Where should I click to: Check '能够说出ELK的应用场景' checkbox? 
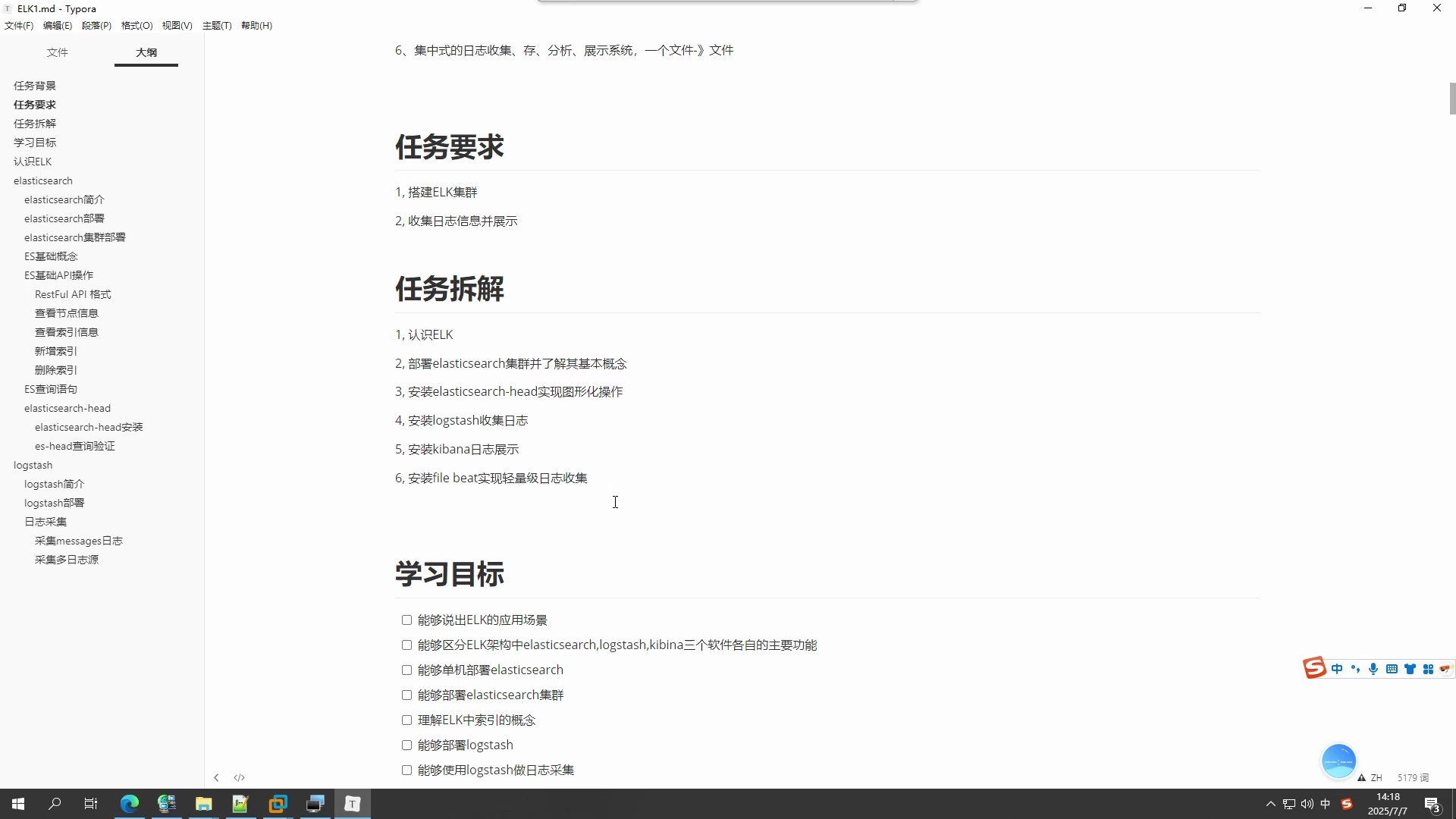(x=406, y=620)
